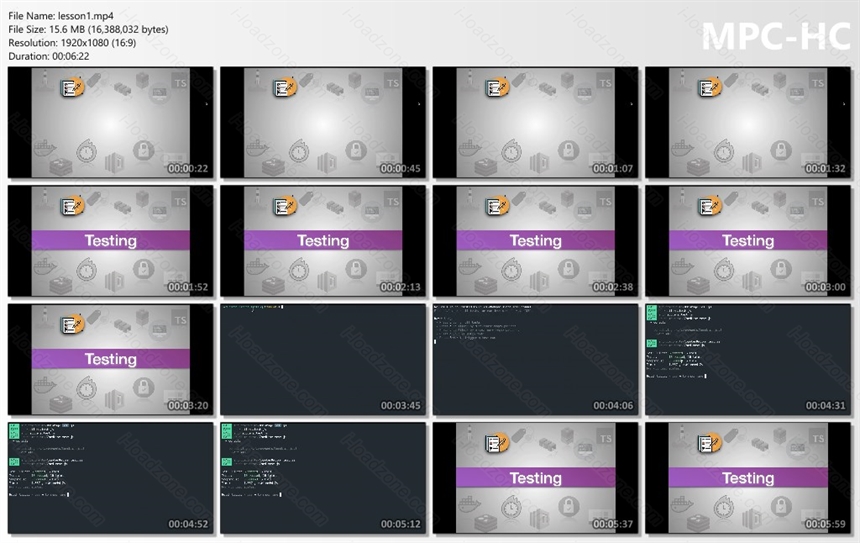Click the flaming stopwatch icon in 00:05:59 frame

click(724, 506)
